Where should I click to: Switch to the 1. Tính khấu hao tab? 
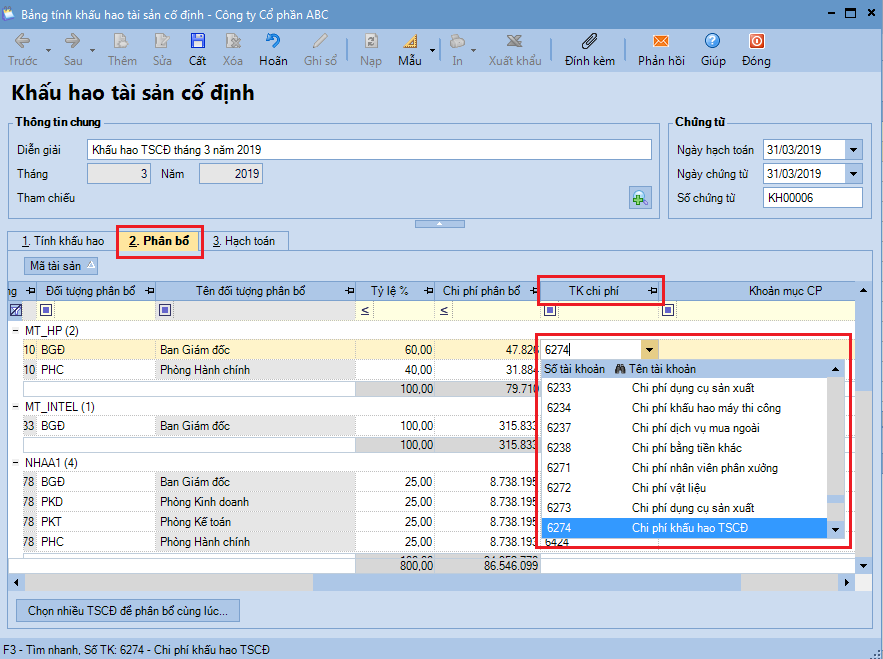pos(63,241)
